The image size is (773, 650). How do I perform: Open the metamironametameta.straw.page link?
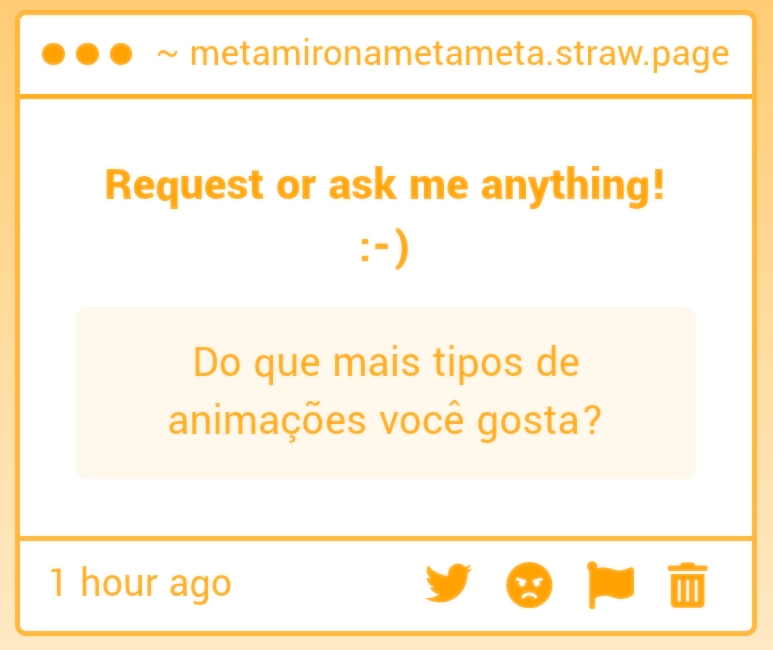459,54
